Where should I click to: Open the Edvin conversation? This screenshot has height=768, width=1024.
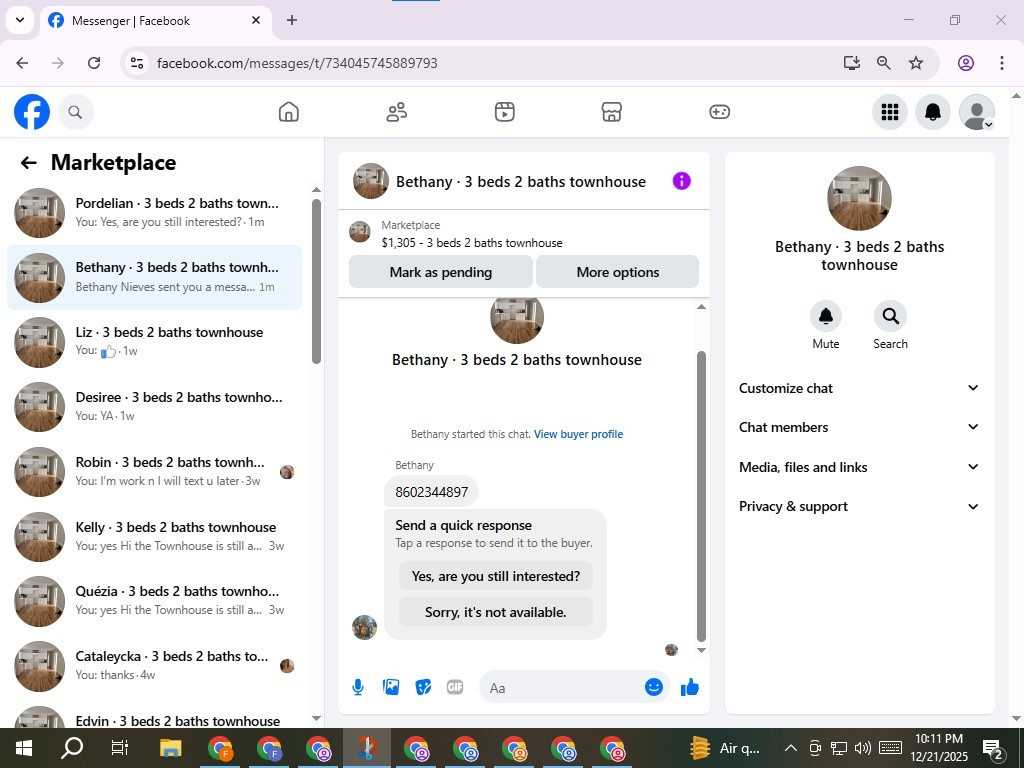[x=154, y=716]
